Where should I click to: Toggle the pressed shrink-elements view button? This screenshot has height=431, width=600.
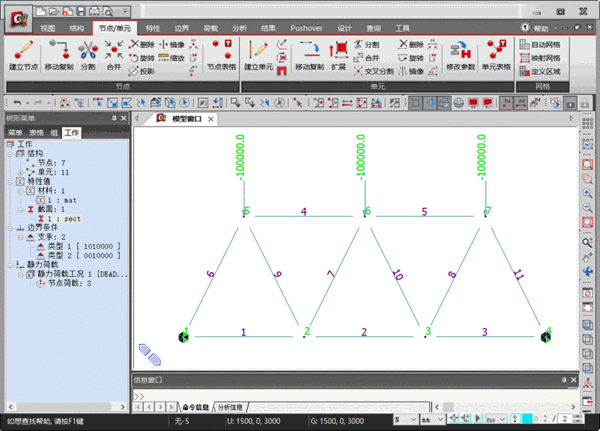415,103
